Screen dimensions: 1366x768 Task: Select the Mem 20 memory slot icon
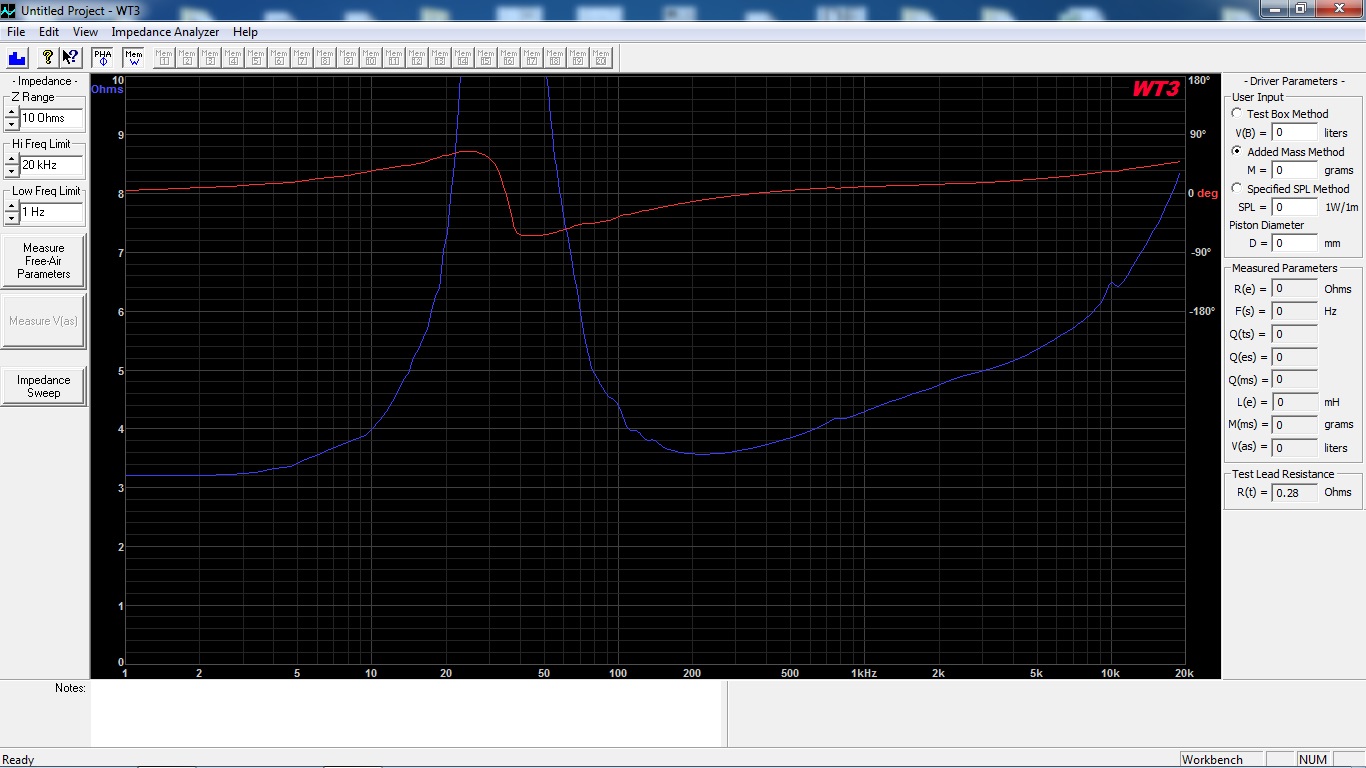click(601, 58)
